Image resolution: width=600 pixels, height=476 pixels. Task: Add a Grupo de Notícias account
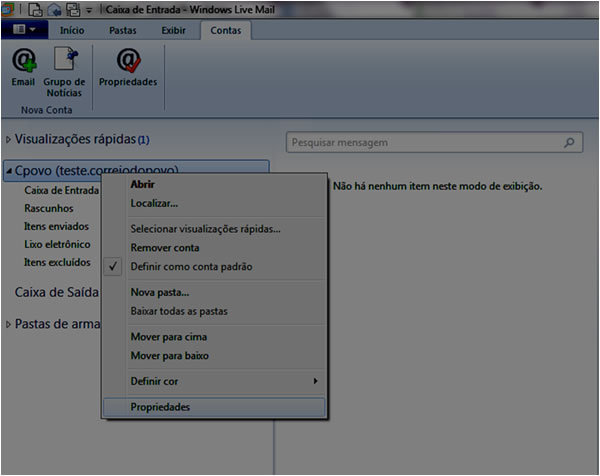(x=64, y=72)
